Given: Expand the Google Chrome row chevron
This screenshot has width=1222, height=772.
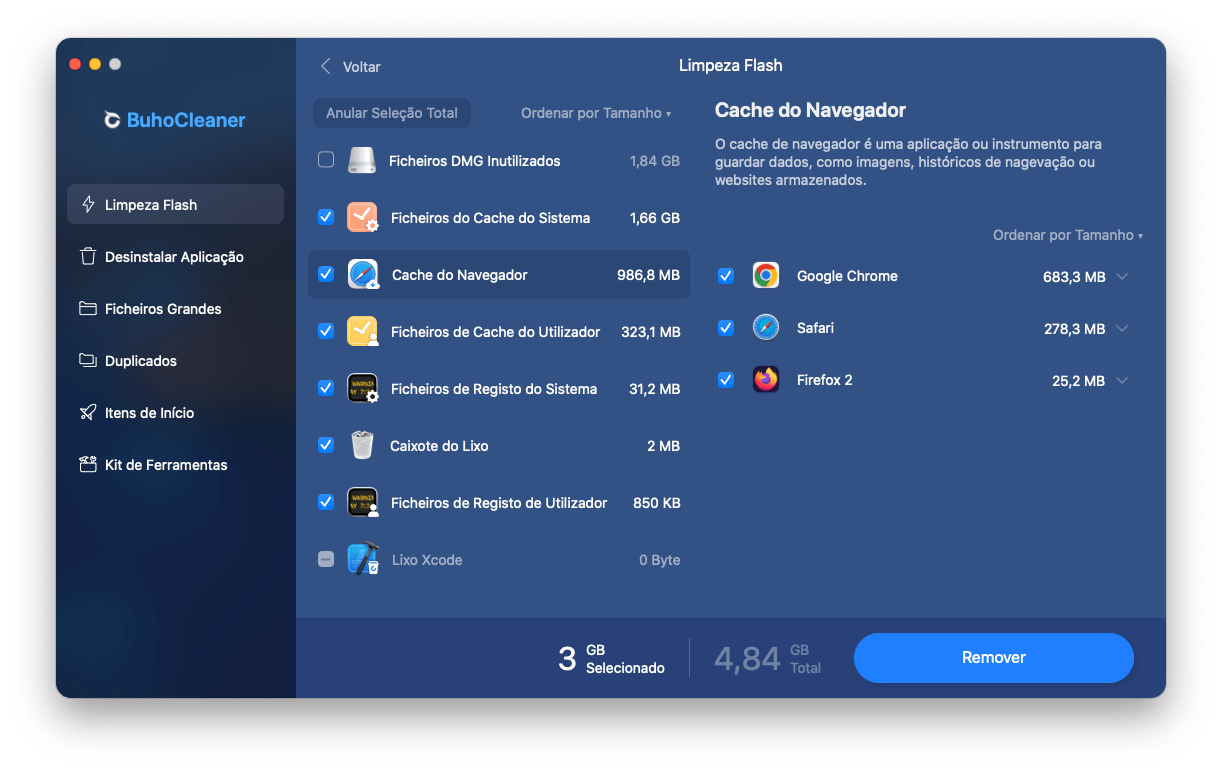Looking at the screenshot, I should pos(1122,276).
